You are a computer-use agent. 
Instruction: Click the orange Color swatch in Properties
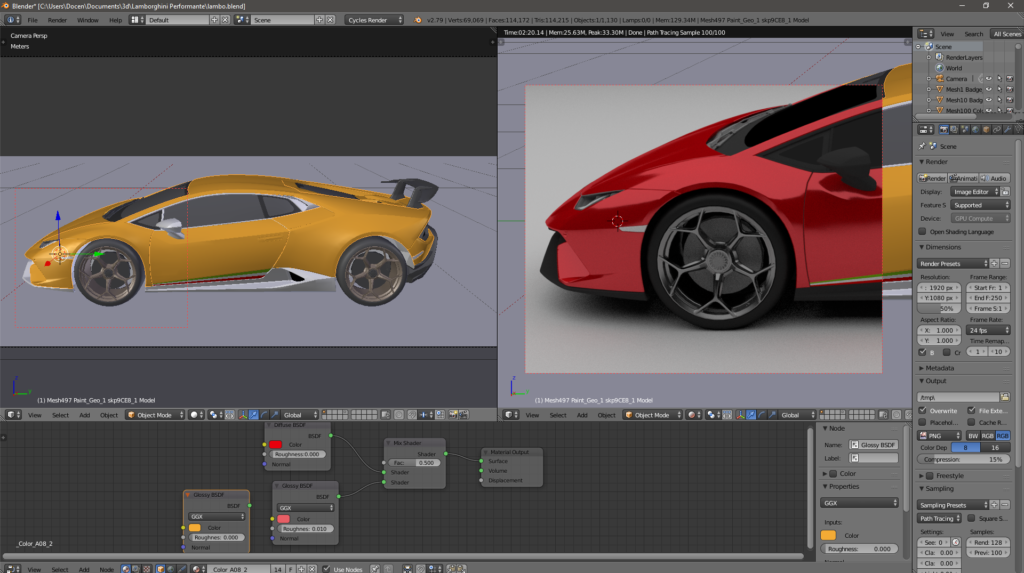point(828,535)
